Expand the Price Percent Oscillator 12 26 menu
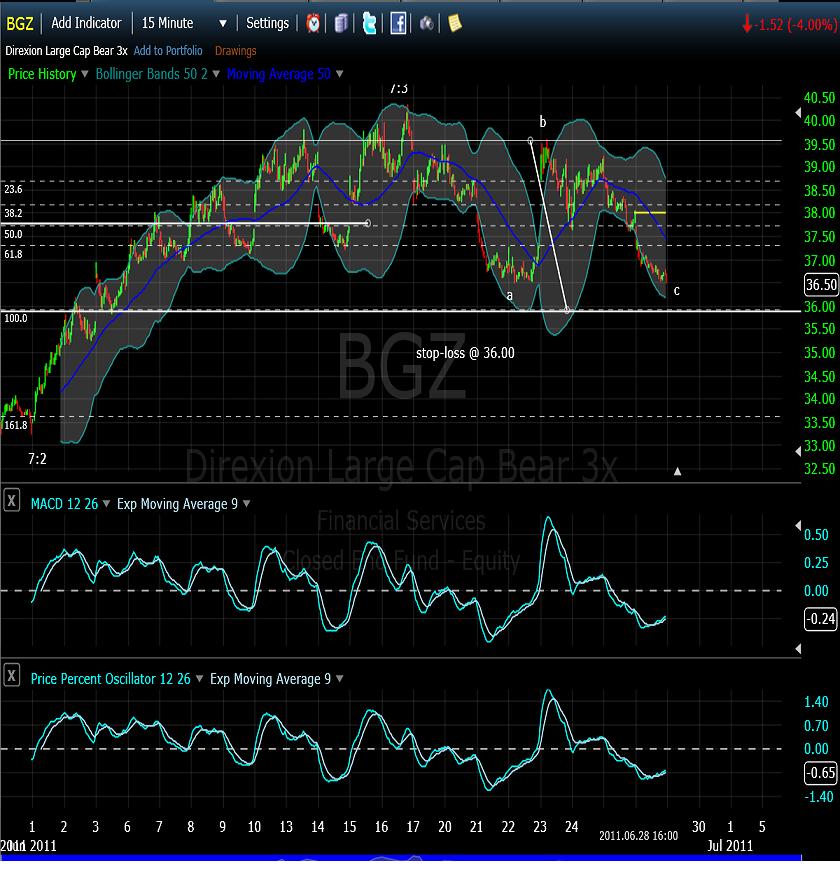 click(199, 678)
